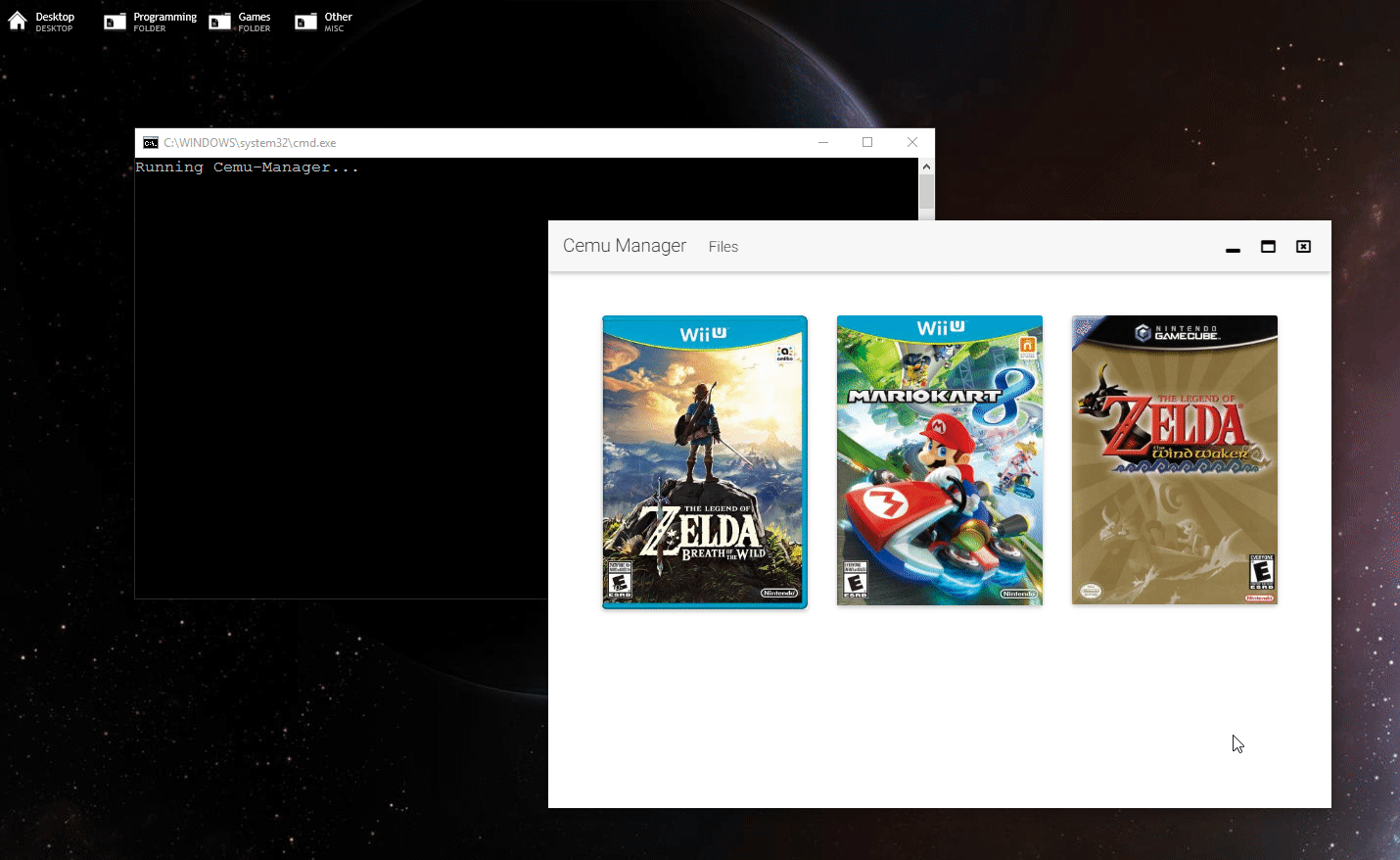Open the Games folder shortcut

point(241,22)
